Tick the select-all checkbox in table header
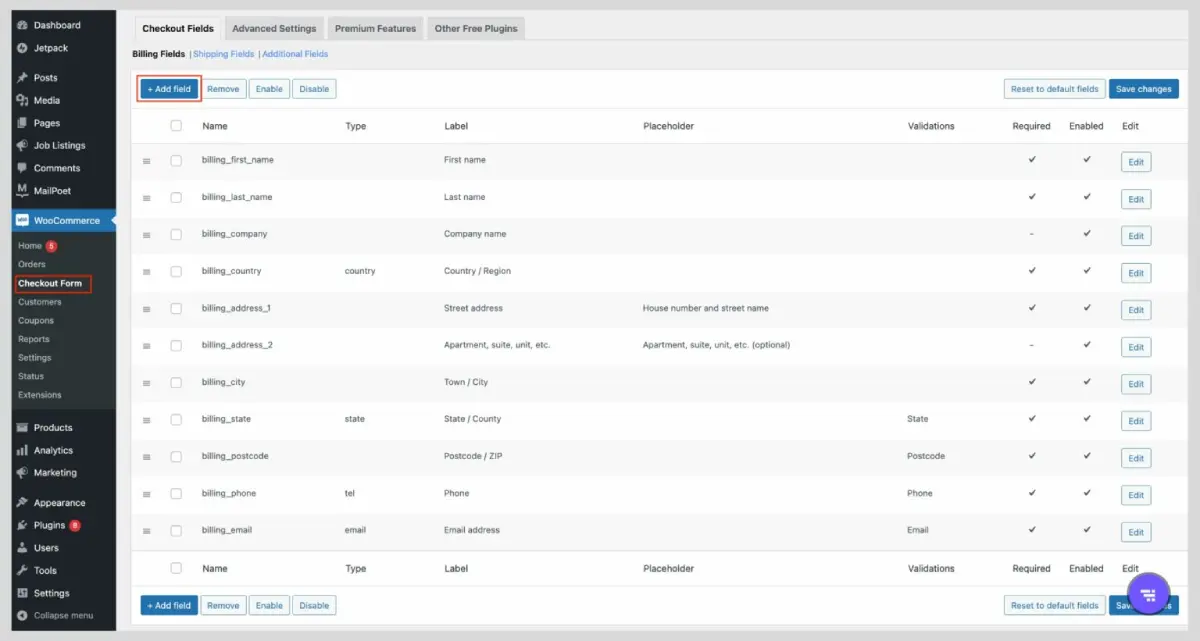The width and height of the screenshot is (1200, 641). (x=176, y=126)
